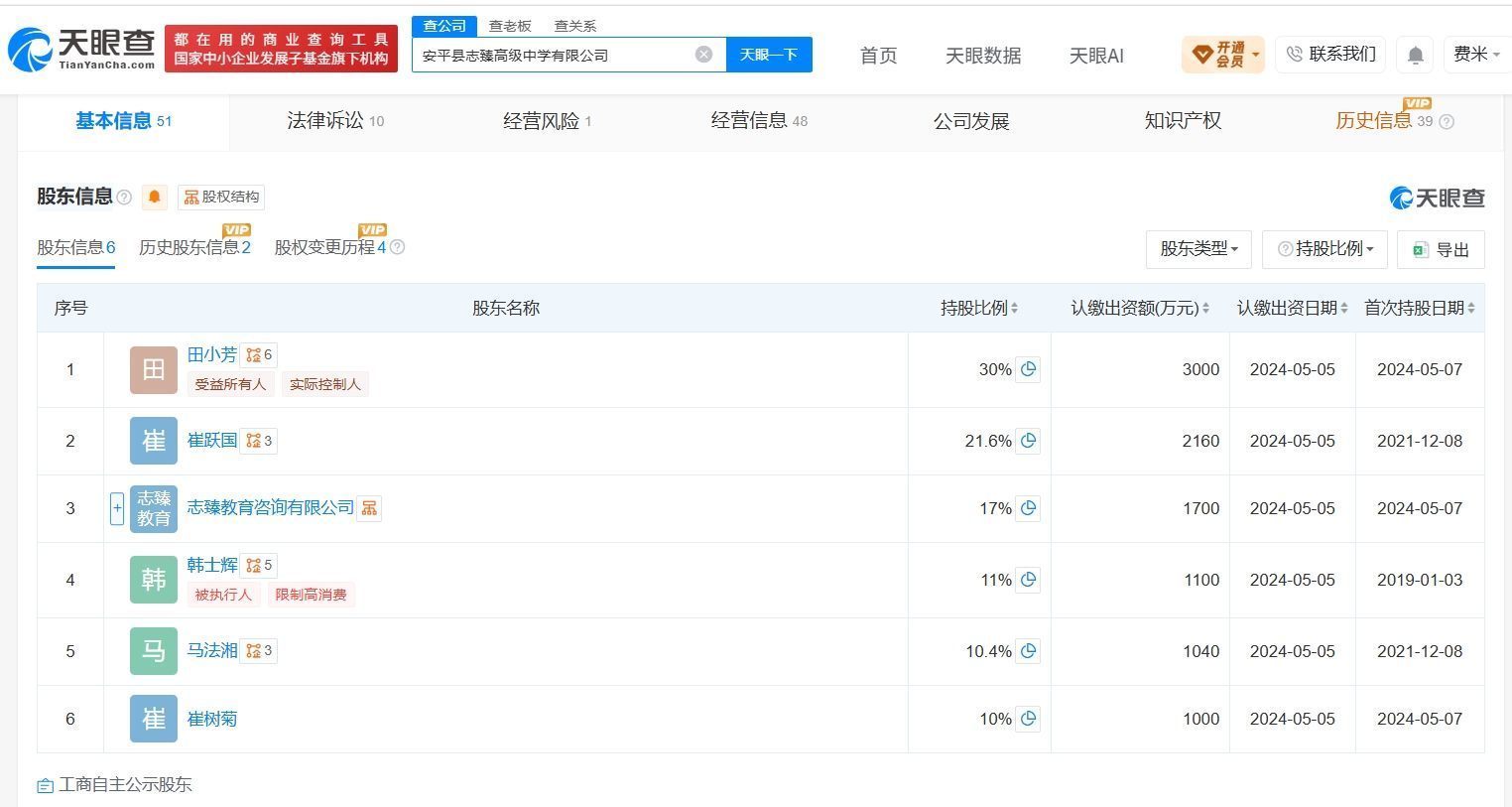This screenshot has height=807, width=1512.
Task: Click the 实际控制人 tag under 田小芳
Action: 324,384
